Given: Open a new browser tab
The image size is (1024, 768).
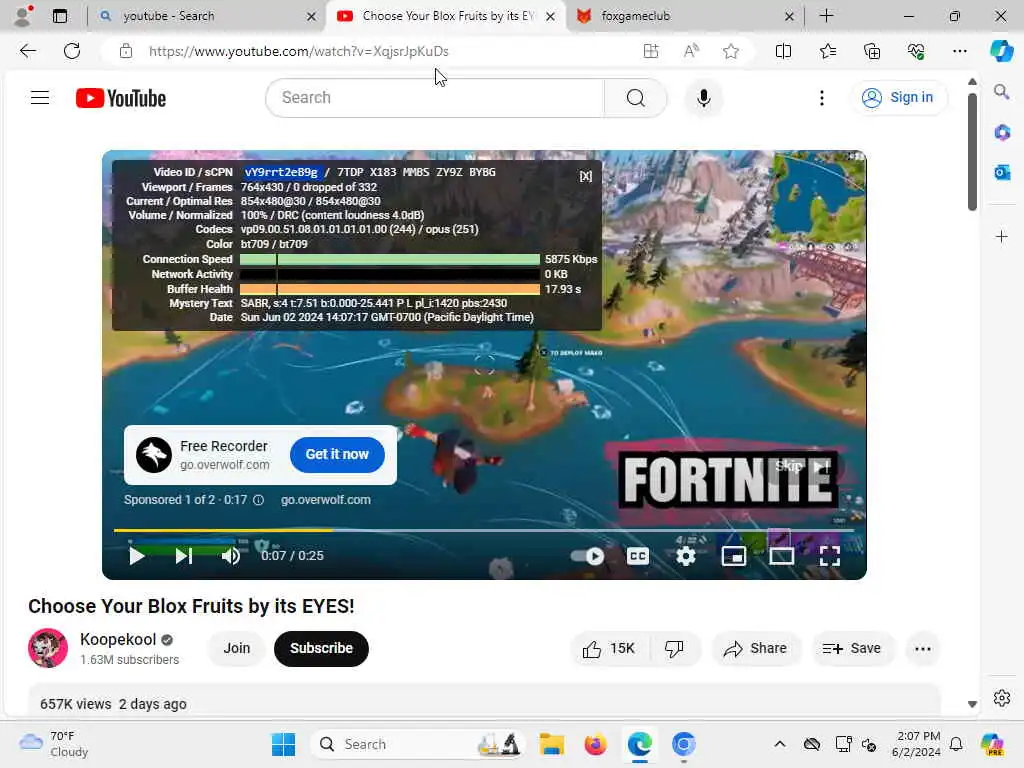Looking at the screenshot, I should [826, 16].
